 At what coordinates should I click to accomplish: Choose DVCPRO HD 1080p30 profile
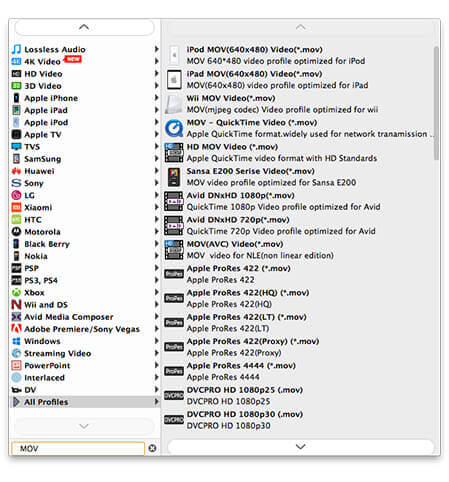(x=298, y=420)
